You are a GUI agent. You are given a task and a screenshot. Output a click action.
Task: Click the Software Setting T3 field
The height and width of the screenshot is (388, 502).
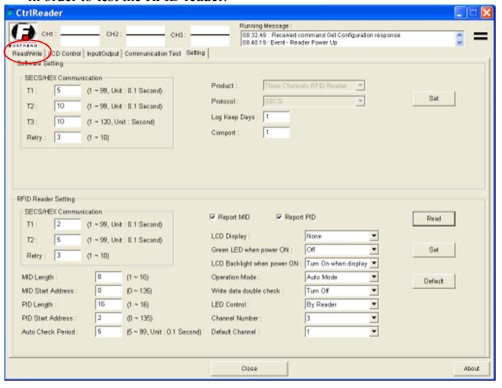coord(68,122)
